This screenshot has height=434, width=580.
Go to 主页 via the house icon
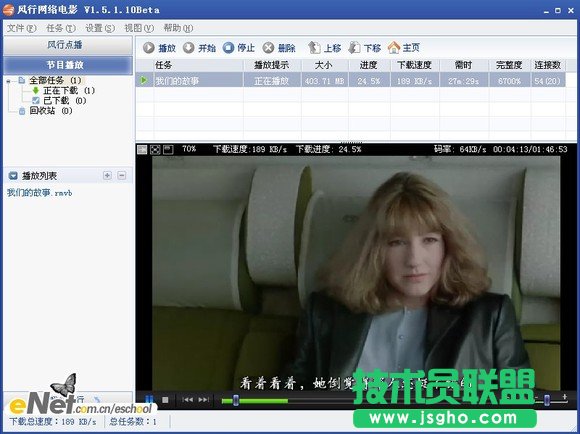(404, 47)
